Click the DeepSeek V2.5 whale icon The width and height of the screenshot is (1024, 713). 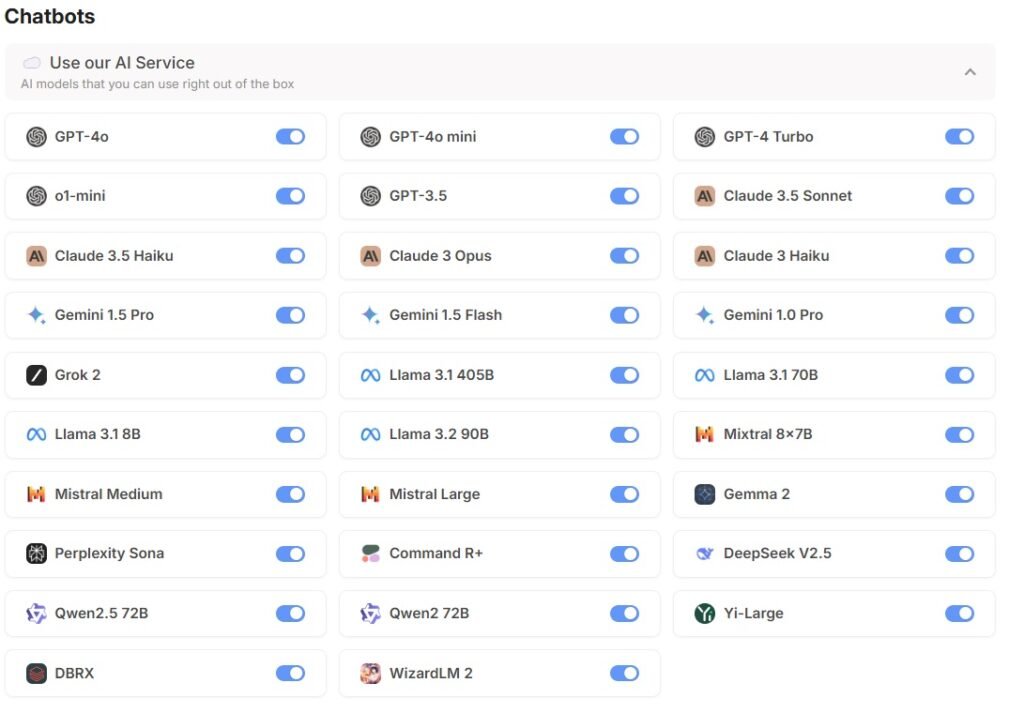pyautogui.click(x=705, y=554)
